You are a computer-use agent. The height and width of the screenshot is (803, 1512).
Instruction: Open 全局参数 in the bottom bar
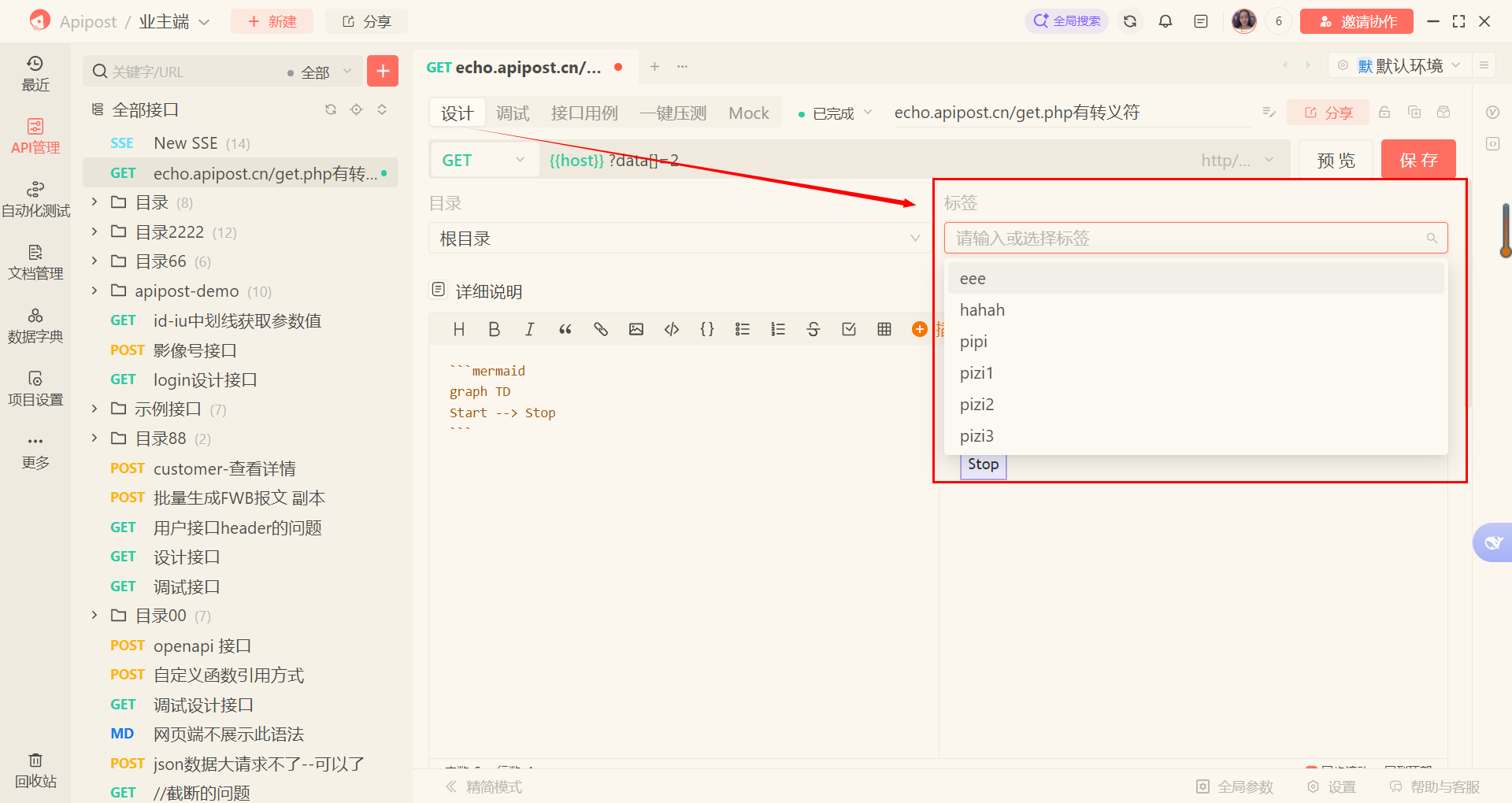tap(1235, 786)
